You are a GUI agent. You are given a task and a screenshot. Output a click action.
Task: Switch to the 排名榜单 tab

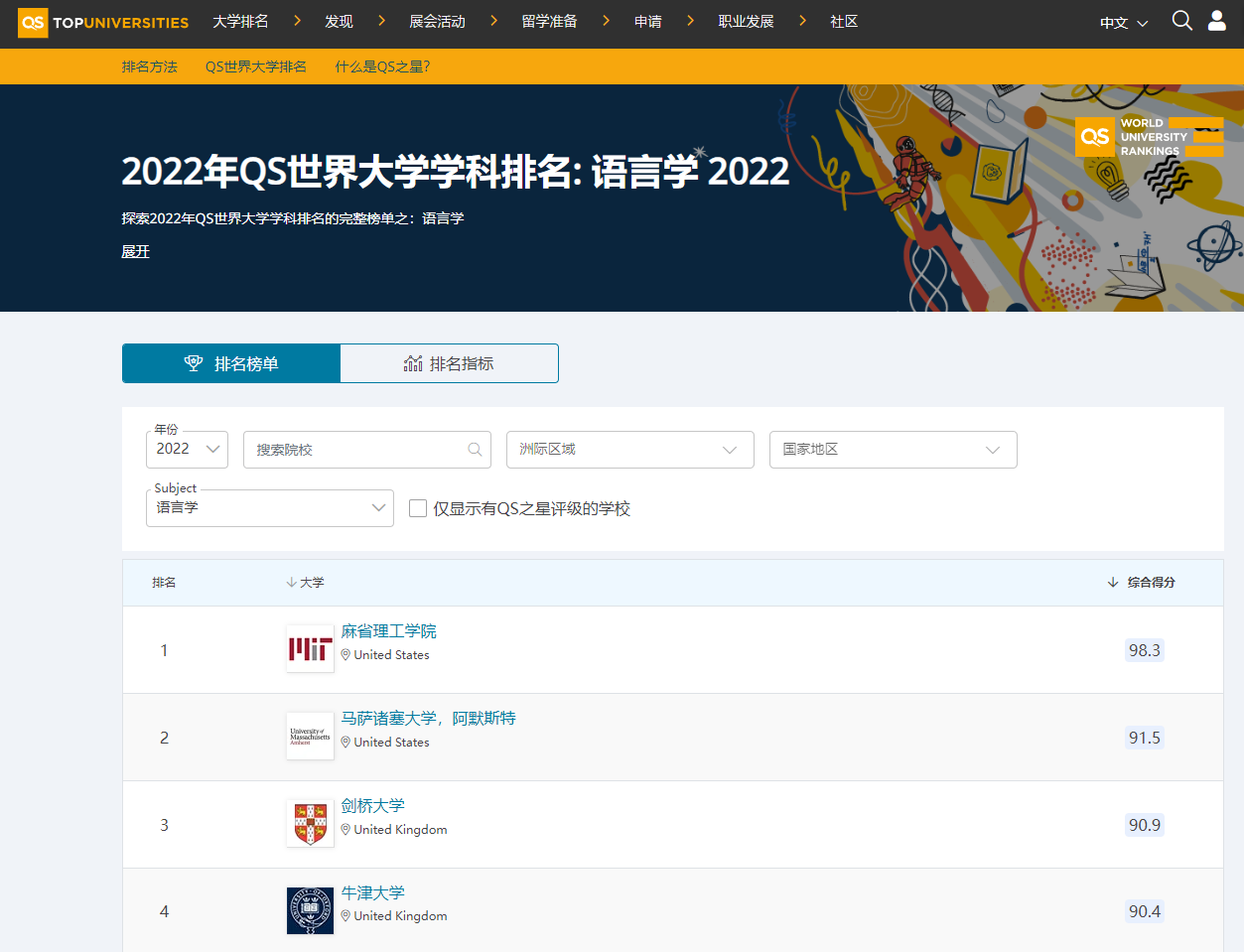coord(231,363)
